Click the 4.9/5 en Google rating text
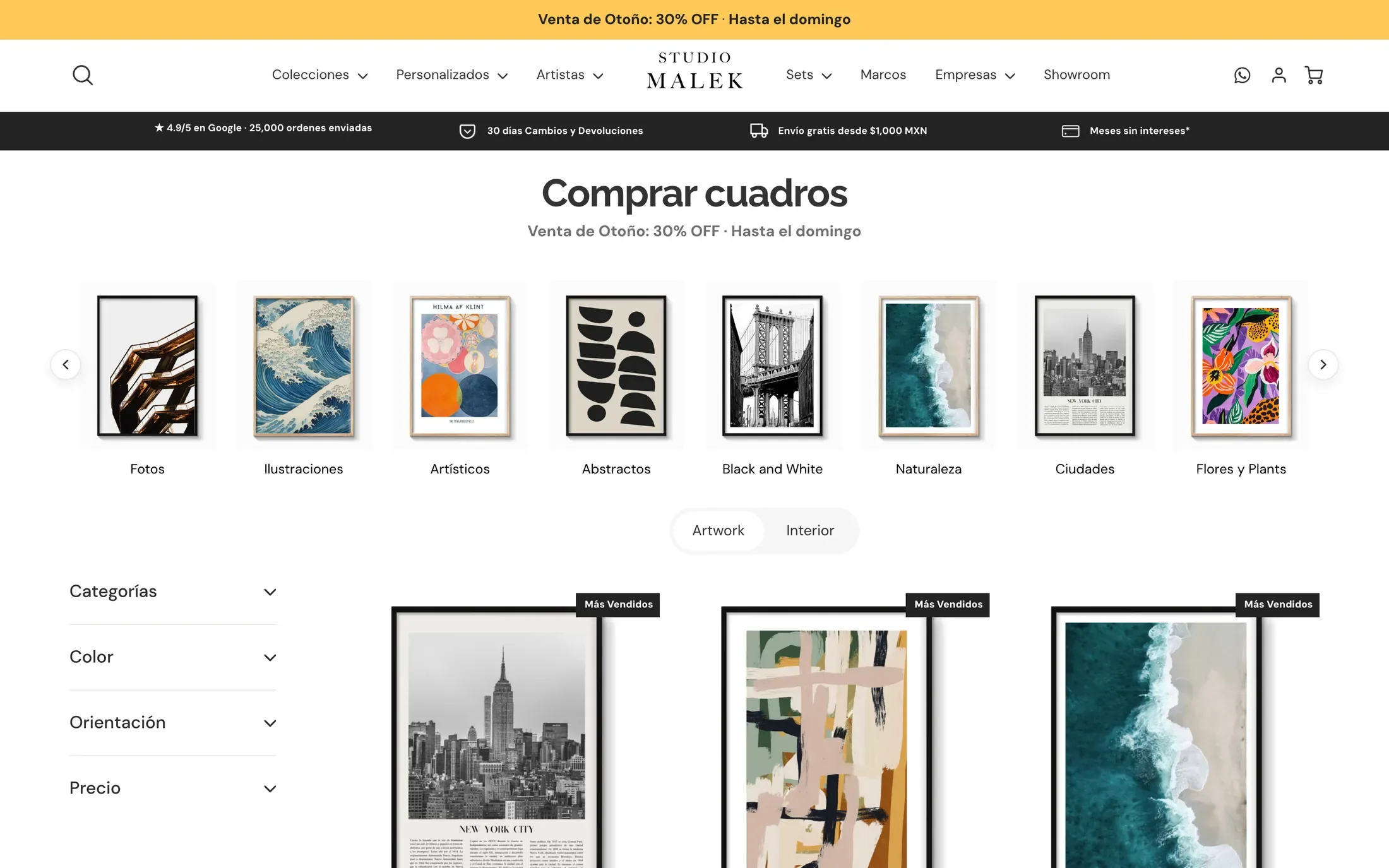This screenshot has height=868, width=1389. coord(263,128)
